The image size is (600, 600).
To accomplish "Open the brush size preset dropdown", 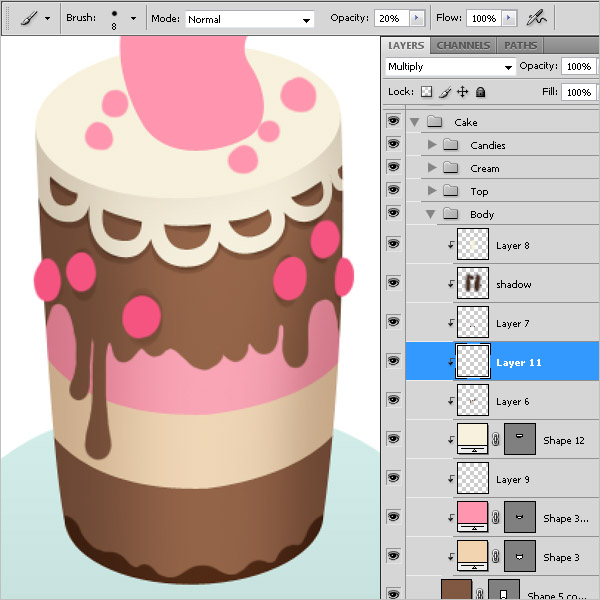I will pos(133,18).
